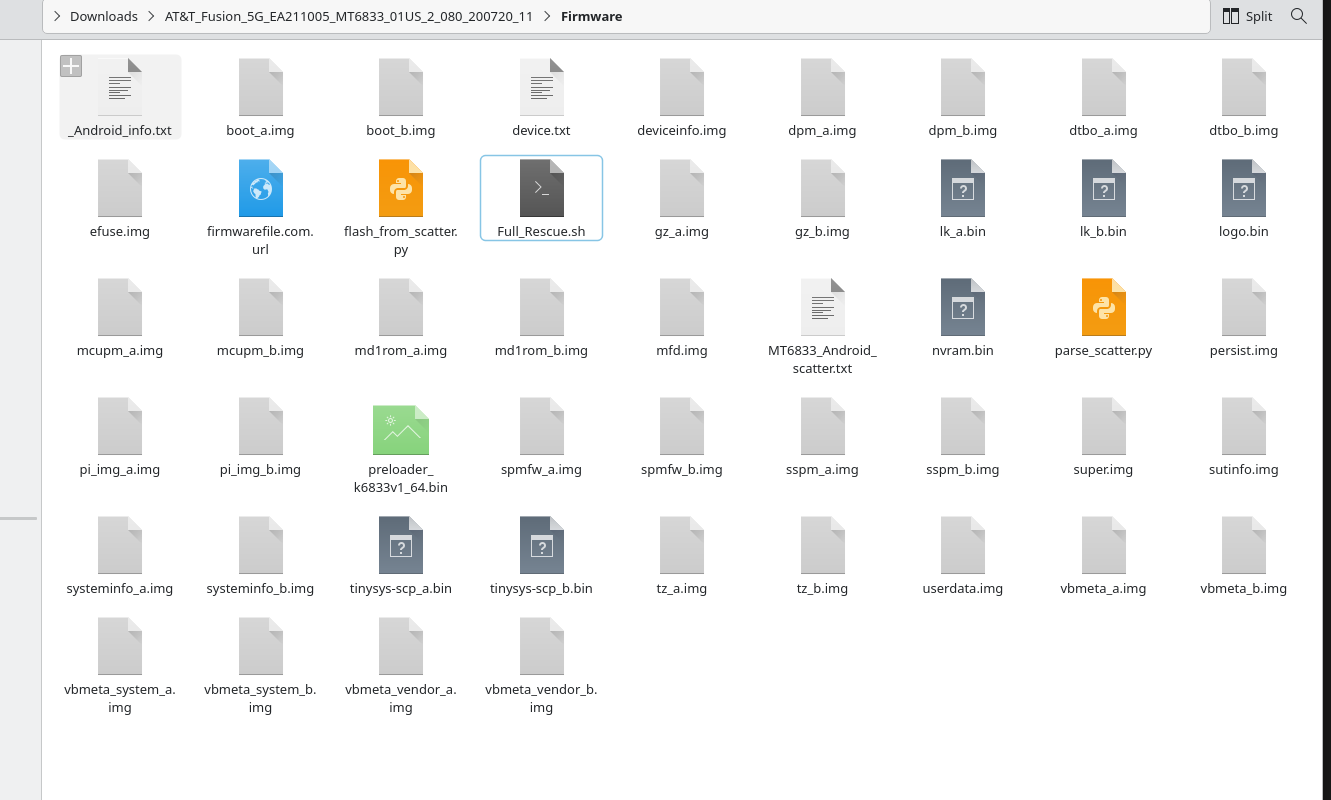The height and width of the screenshot is (800, 1331).
Task: Click the dpm_b.img filename label
Action: [963, 130]
